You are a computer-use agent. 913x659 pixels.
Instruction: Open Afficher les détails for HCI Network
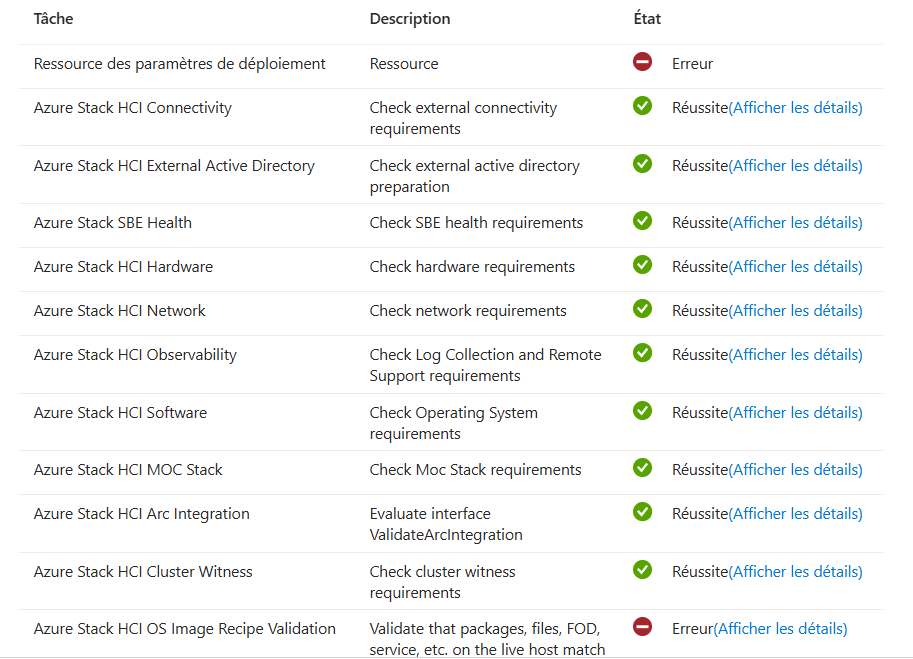(x=795, y=311)
